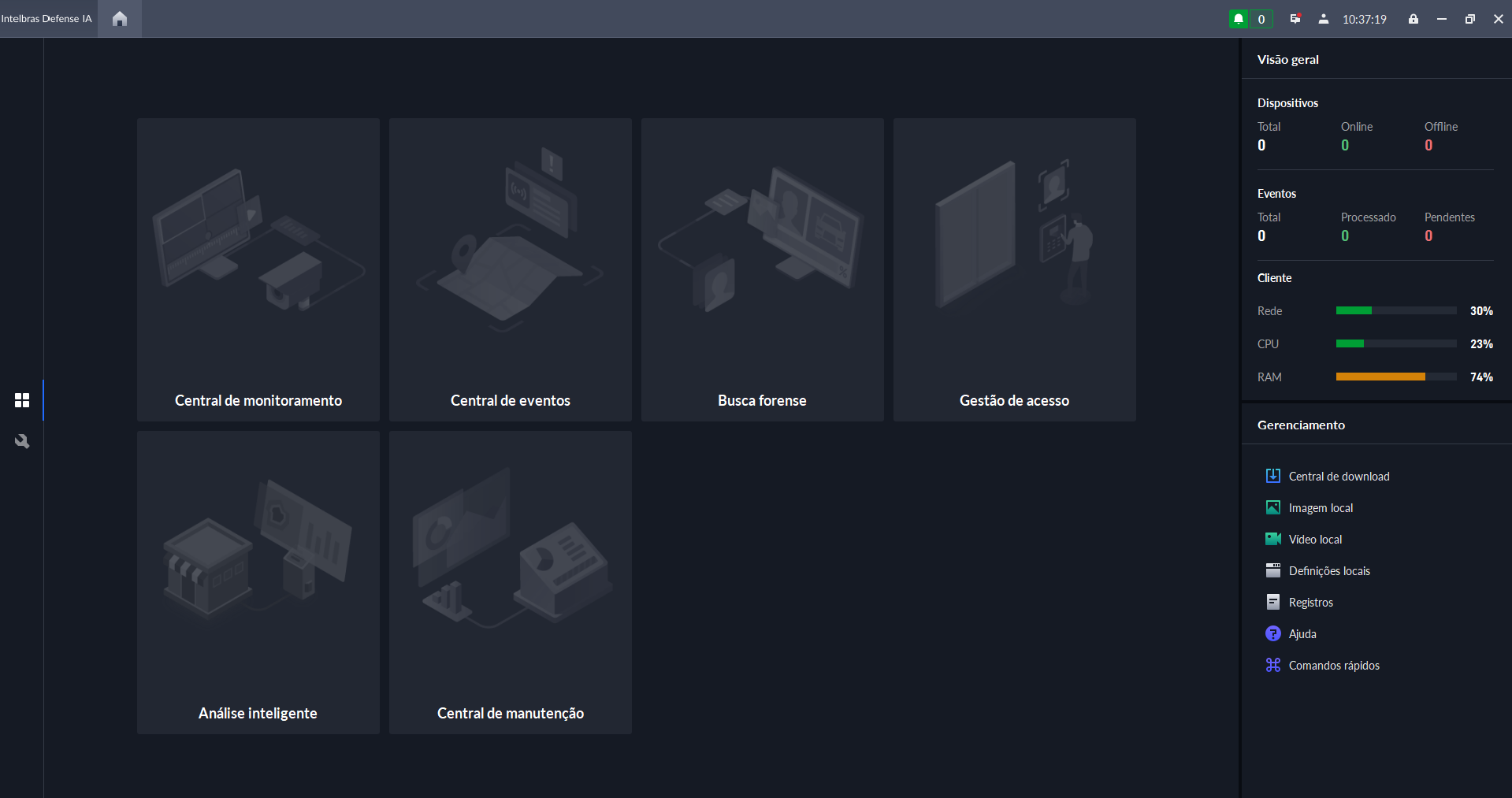Screen dimensions: 1512x798
Task: Click the Central de download icon
Action: coord(1272,476)
